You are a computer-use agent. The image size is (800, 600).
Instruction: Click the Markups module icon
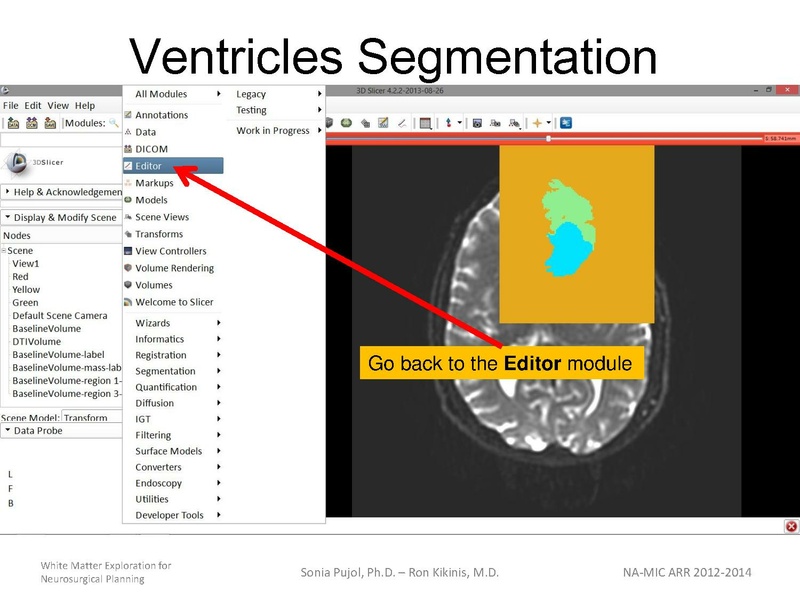coord(128,183)
